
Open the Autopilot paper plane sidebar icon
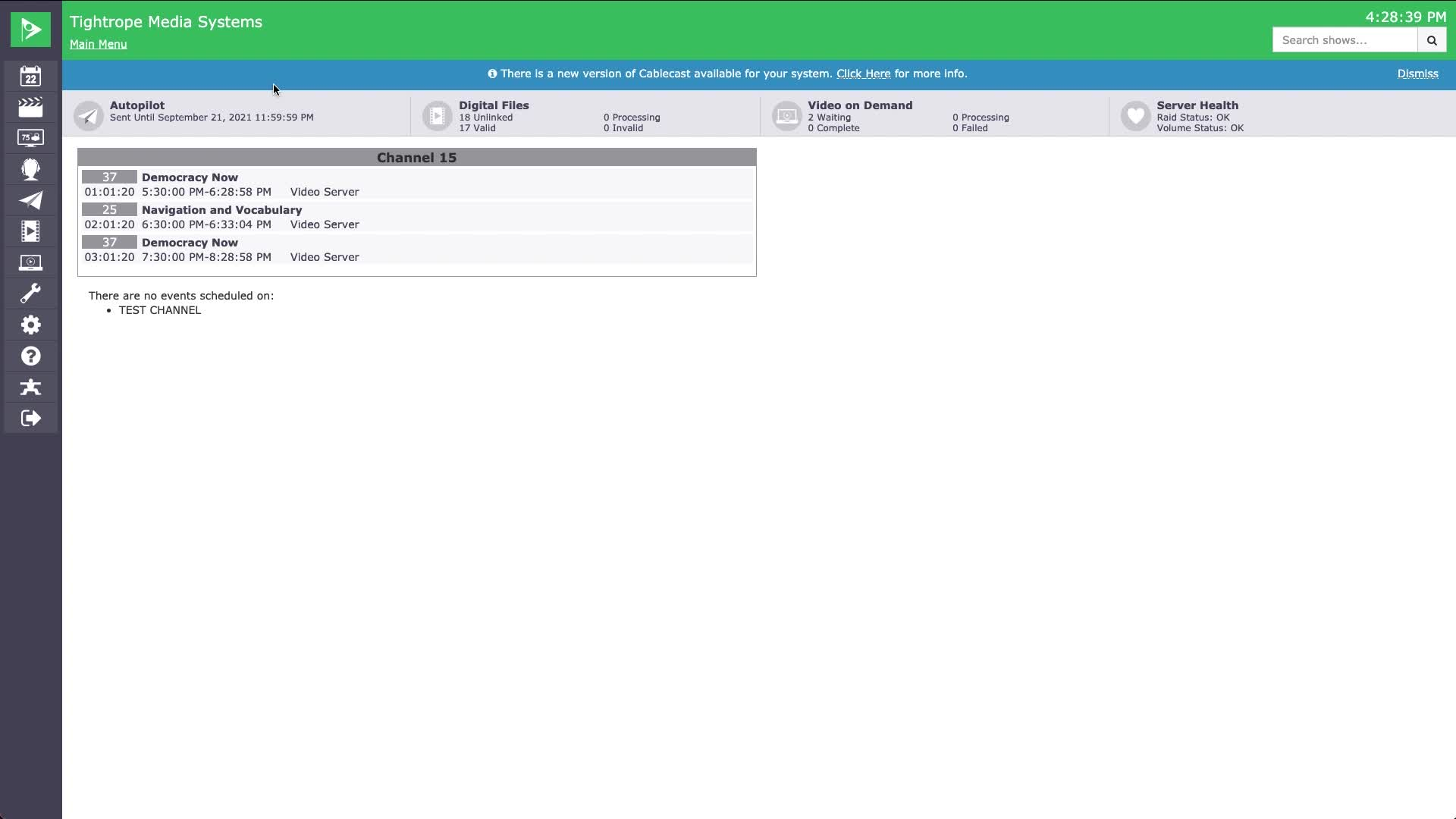(30, 200)
